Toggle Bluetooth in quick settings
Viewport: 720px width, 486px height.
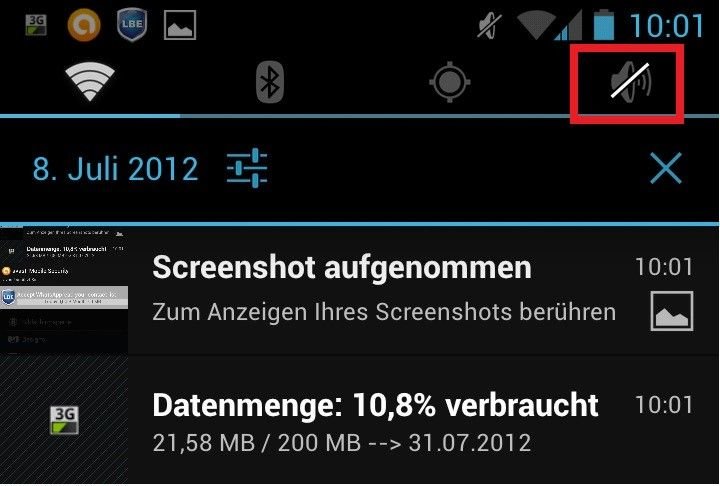[270, 82]
